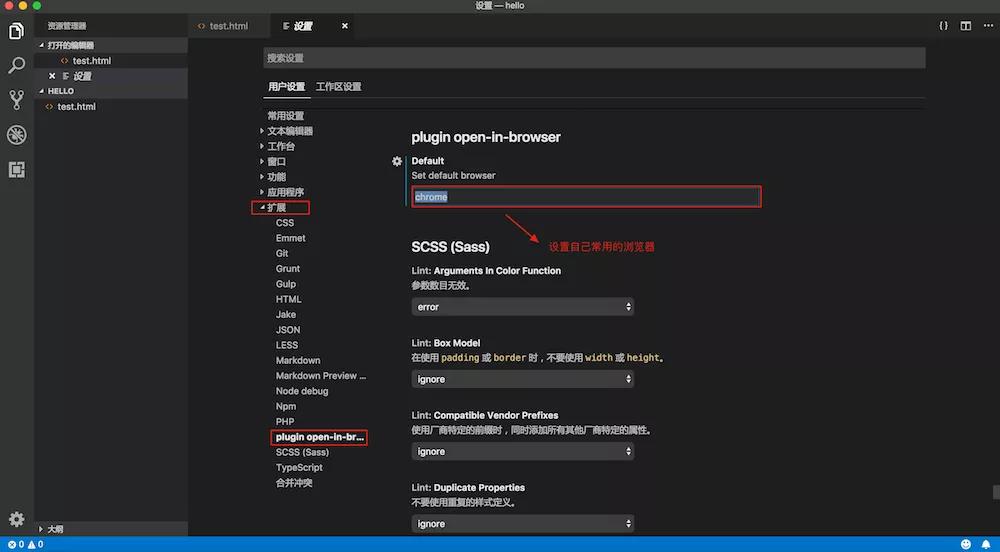Open settings JSON with the braces icon
This screenshot has width=1000, height=552.
point(943,26)
